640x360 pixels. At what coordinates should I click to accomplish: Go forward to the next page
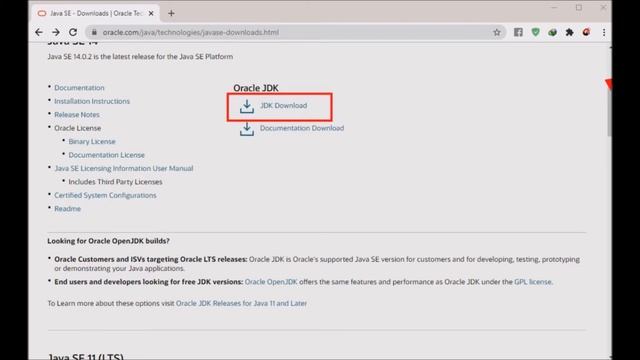[56, 32]
